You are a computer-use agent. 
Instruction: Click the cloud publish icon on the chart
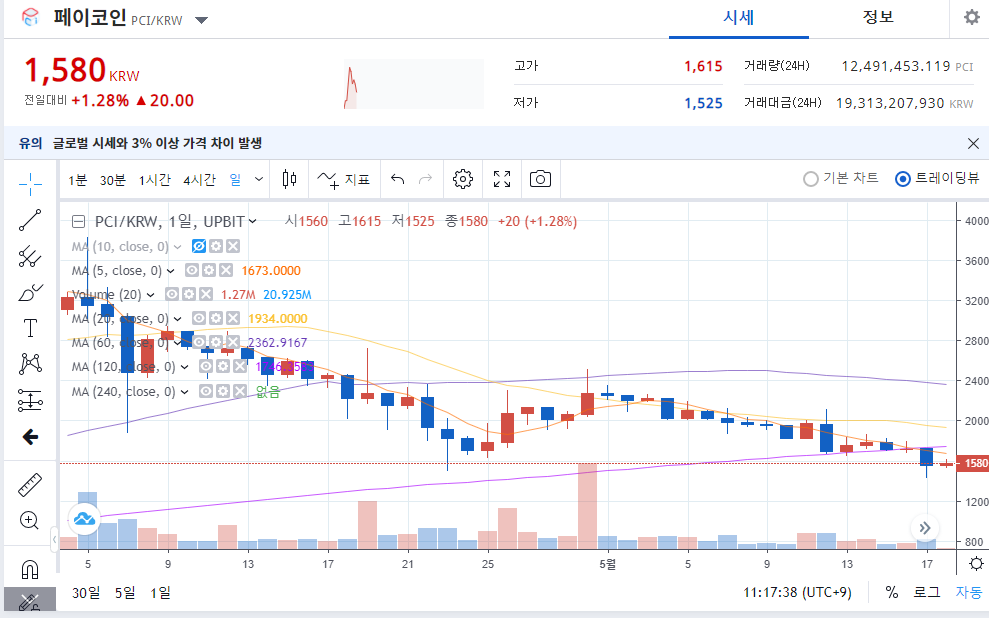point(85,519)
